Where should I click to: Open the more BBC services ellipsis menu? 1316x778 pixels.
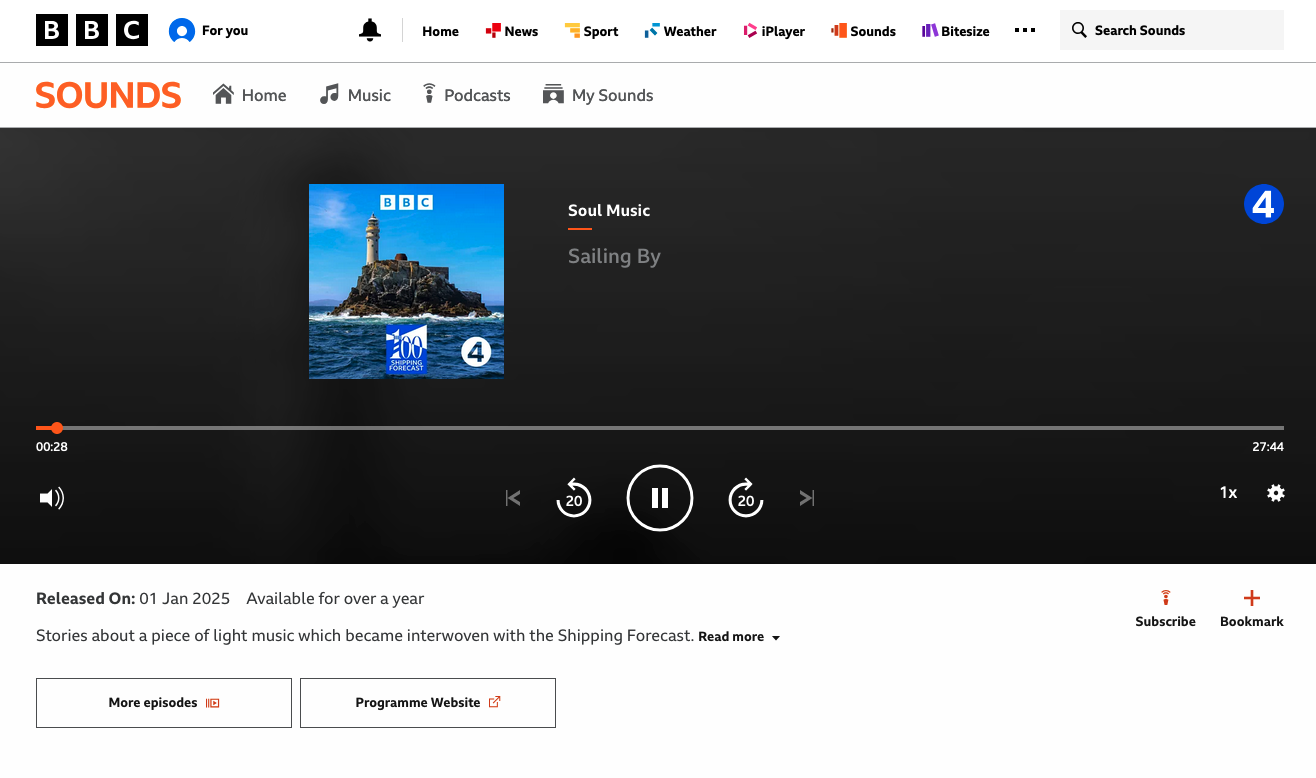click(x=1024, y=31)
